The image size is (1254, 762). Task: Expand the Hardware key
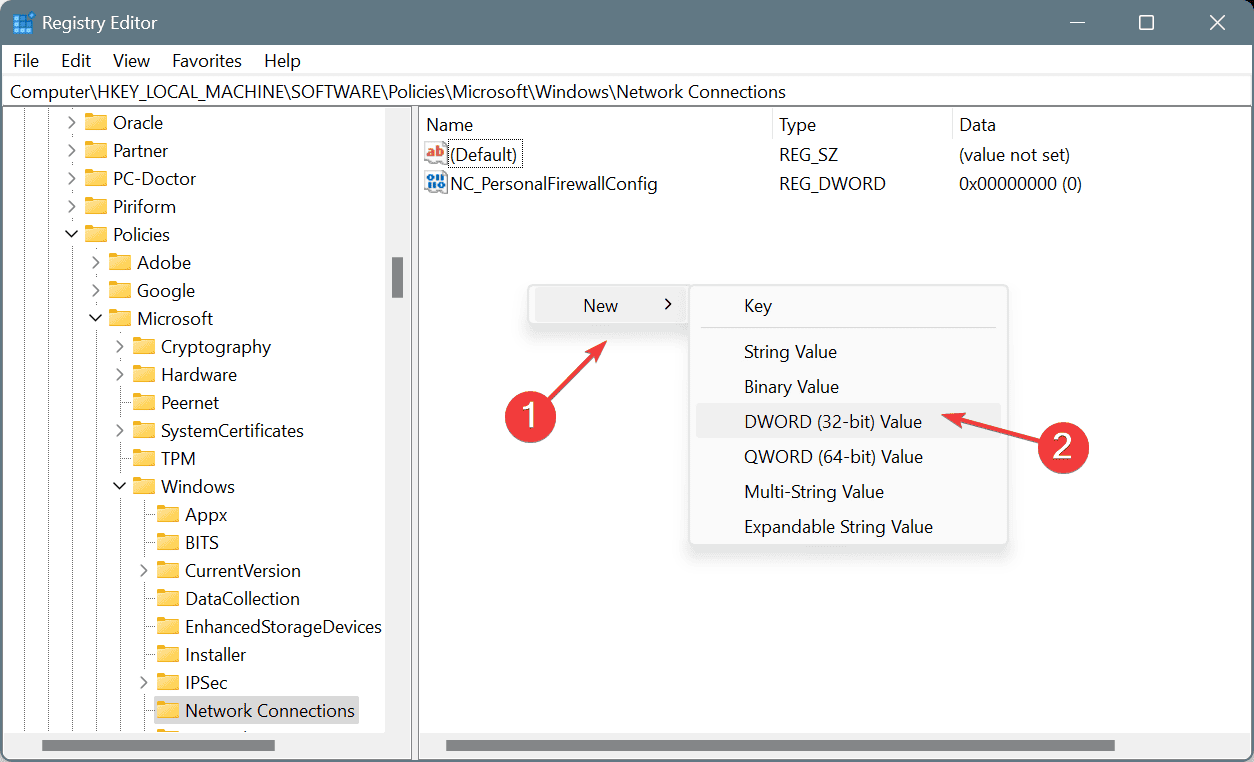(119, 374)
